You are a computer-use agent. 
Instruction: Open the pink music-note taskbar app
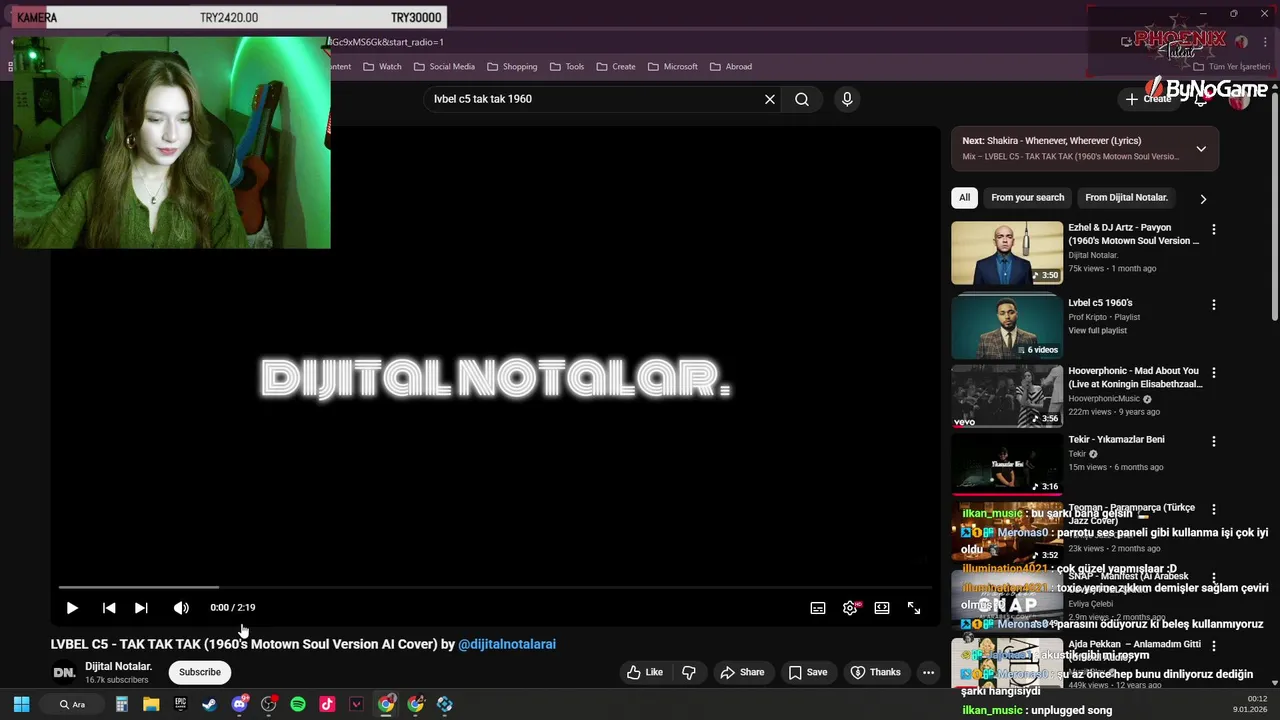pos(327,704)
